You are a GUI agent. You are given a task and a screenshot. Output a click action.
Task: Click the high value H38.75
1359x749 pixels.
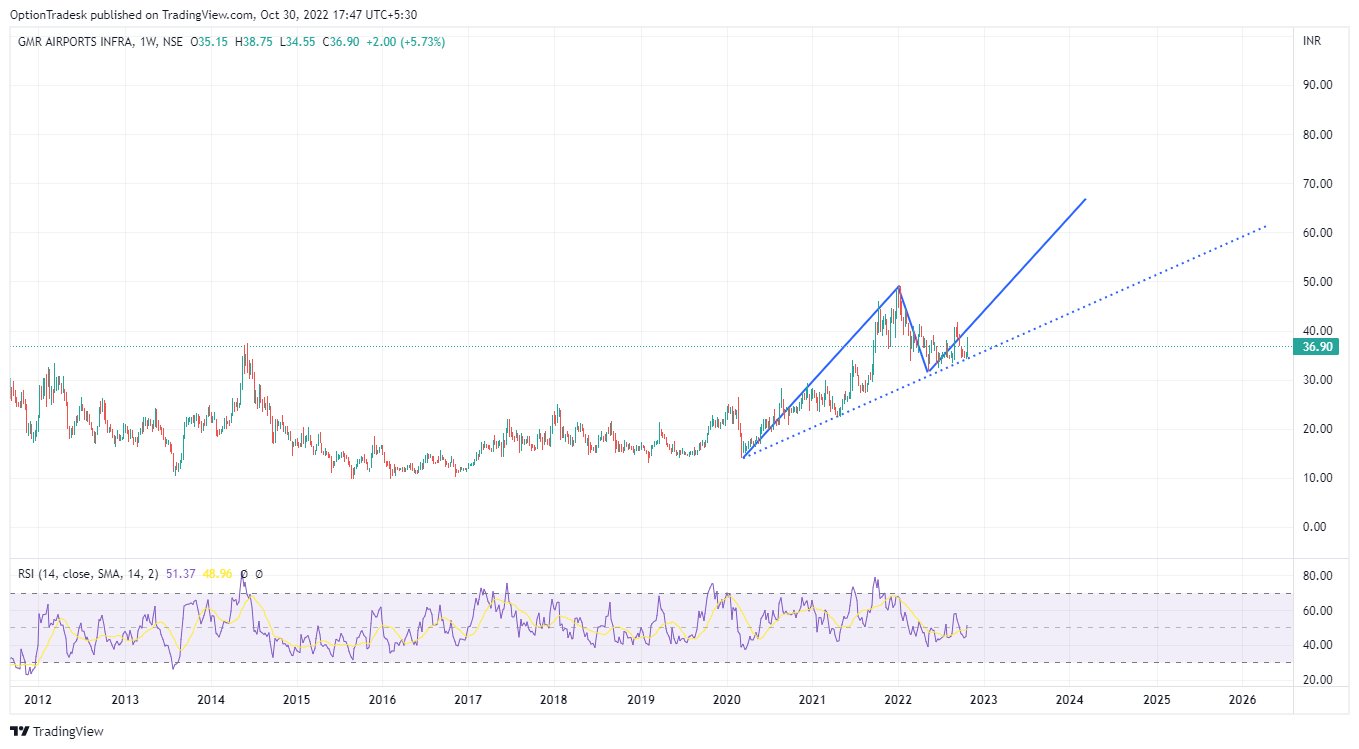click(254, 42)
